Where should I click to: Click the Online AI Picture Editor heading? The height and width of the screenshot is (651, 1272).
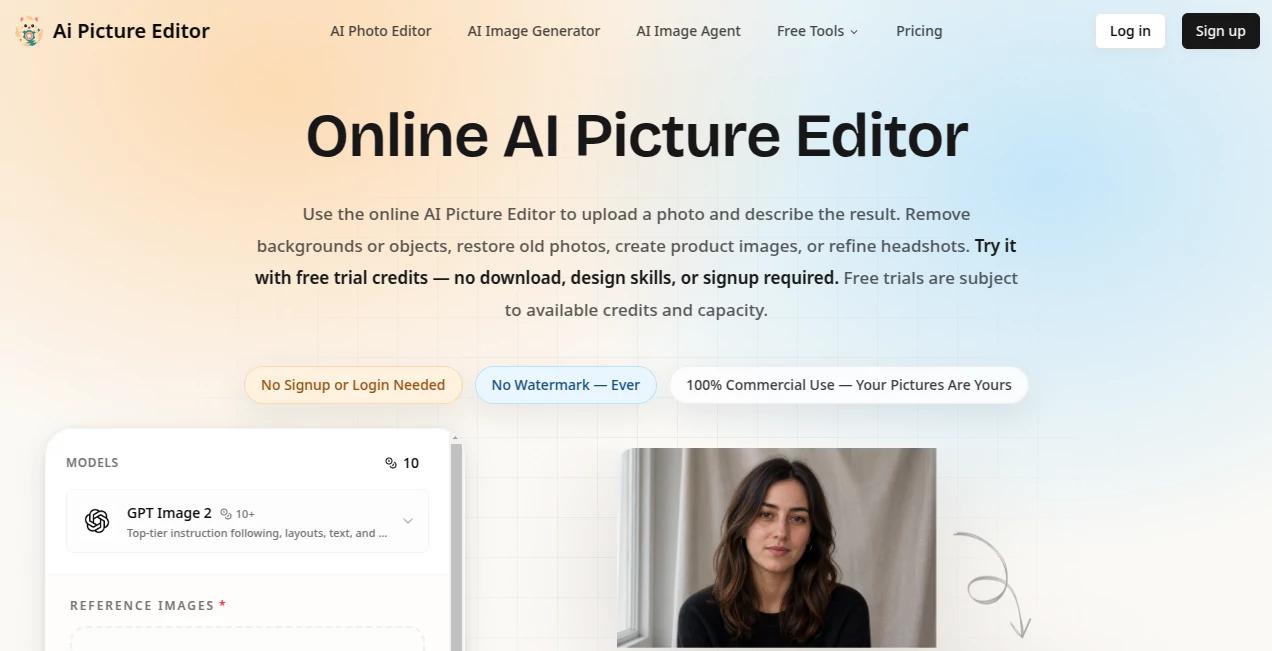click(637, 136)
